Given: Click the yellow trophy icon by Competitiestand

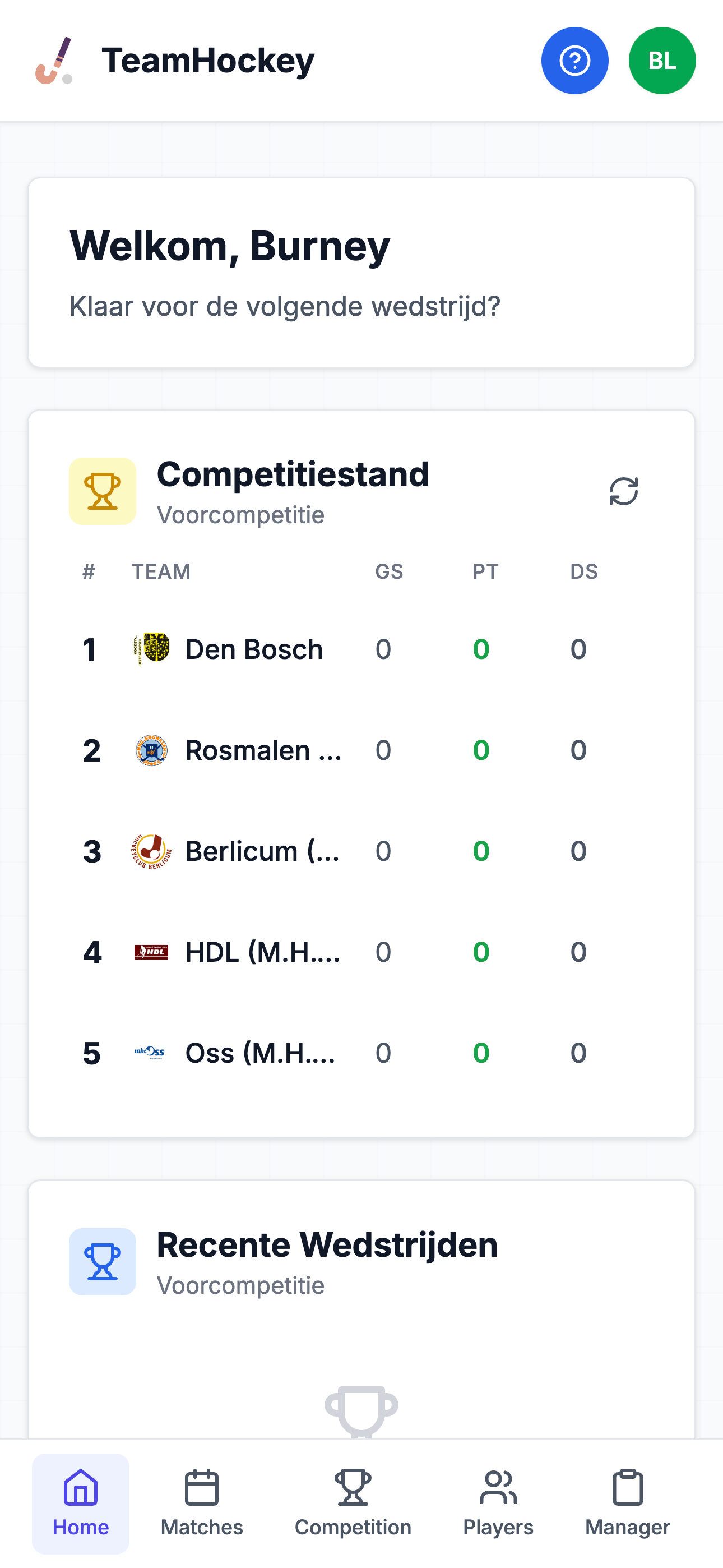Looking at the screenshot, I should click(x=102, y=491).
